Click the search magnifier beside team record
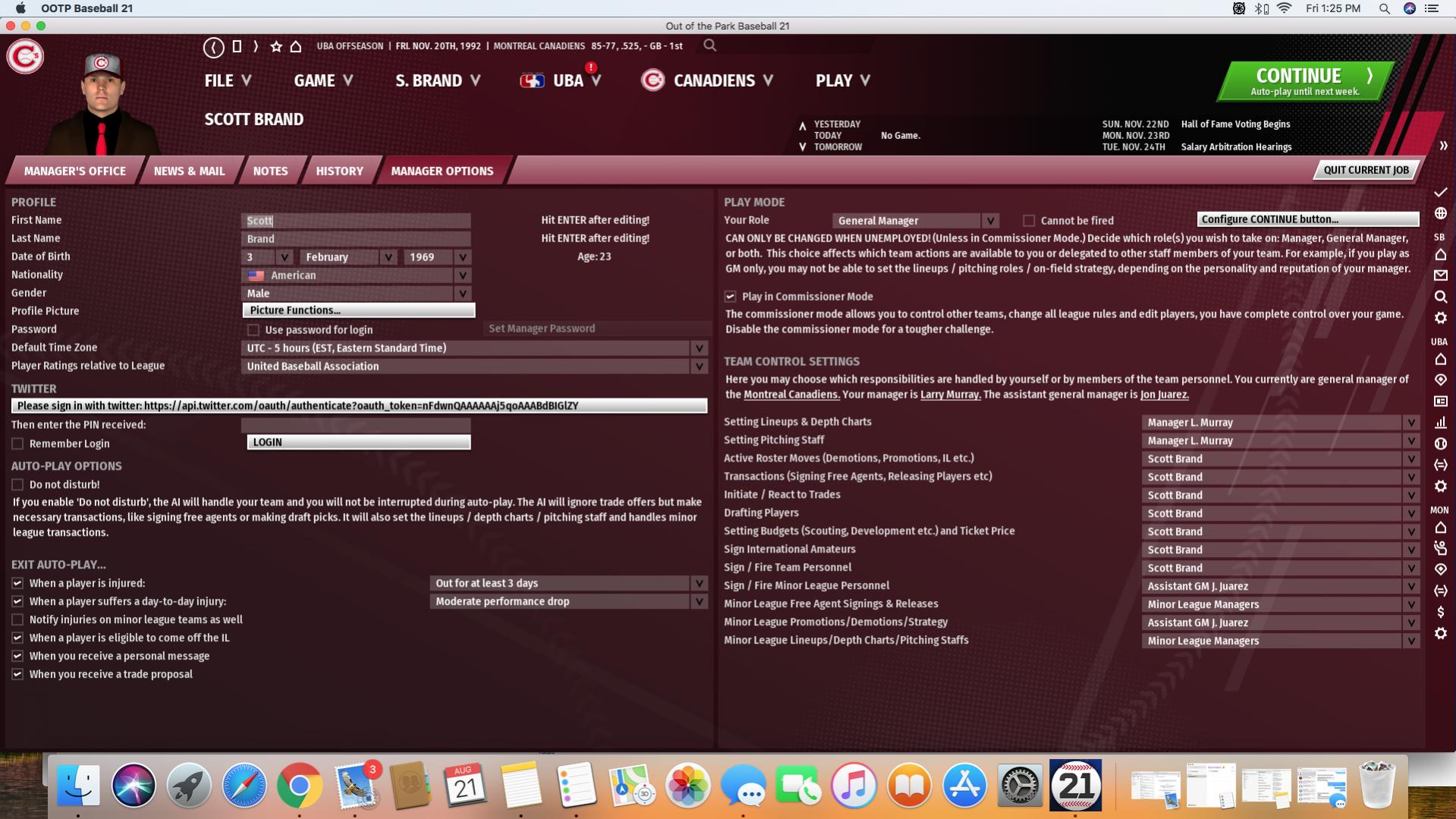This screenshot has height=819, width=1456. [709, 46]
